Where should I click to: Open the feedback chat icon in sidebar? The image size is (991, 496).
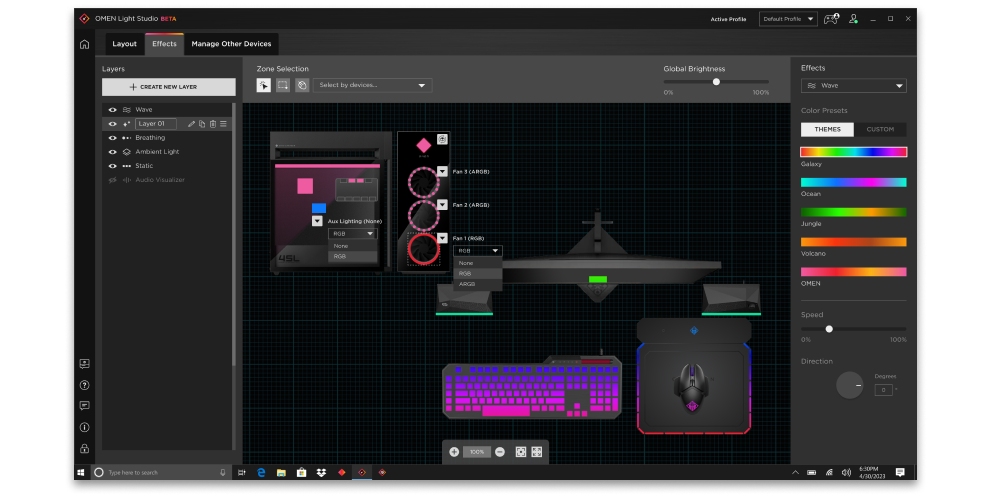[84, 406]
